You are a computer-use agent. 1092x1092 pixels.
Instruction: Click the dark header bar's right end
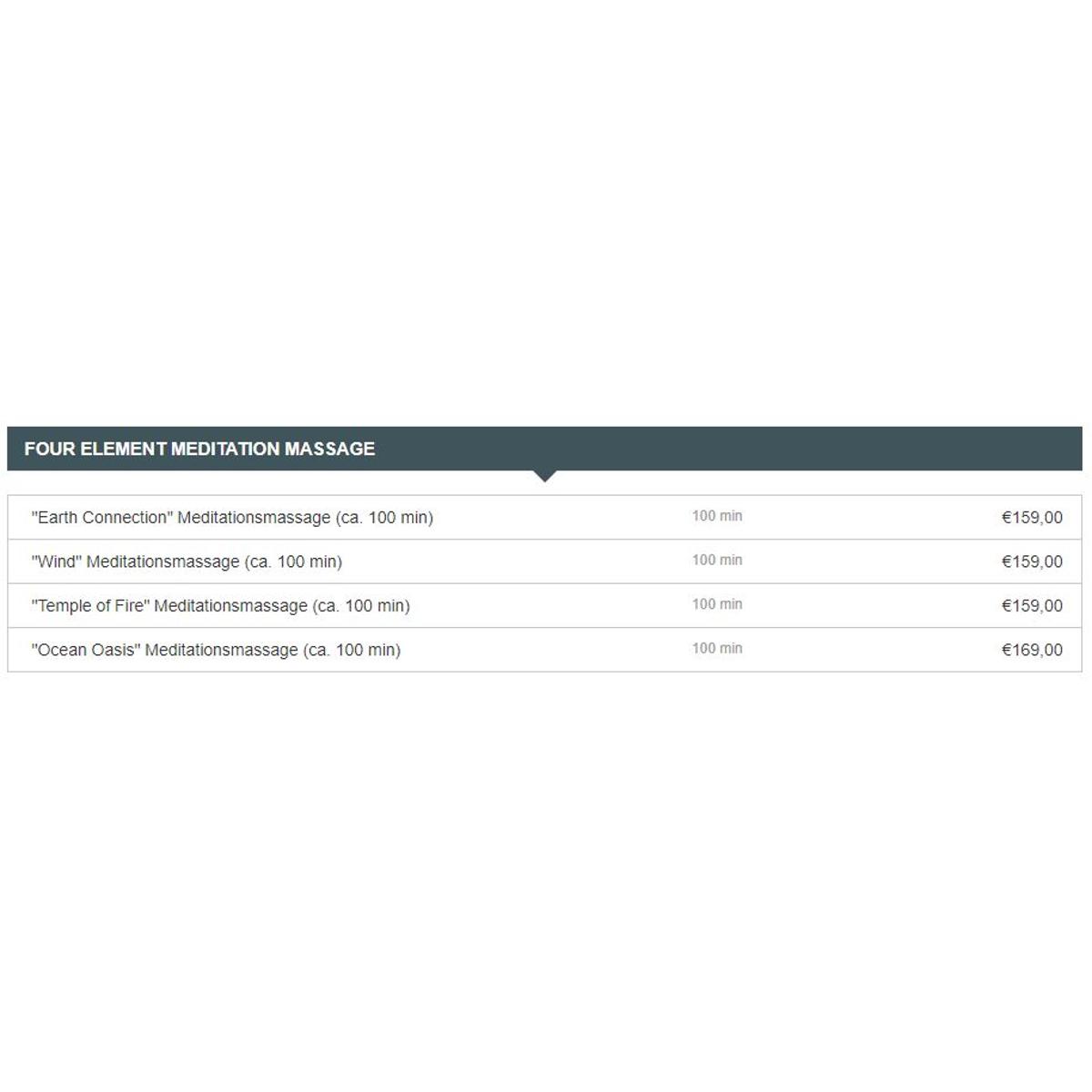pyautogui.click(x=1065, y=449)
